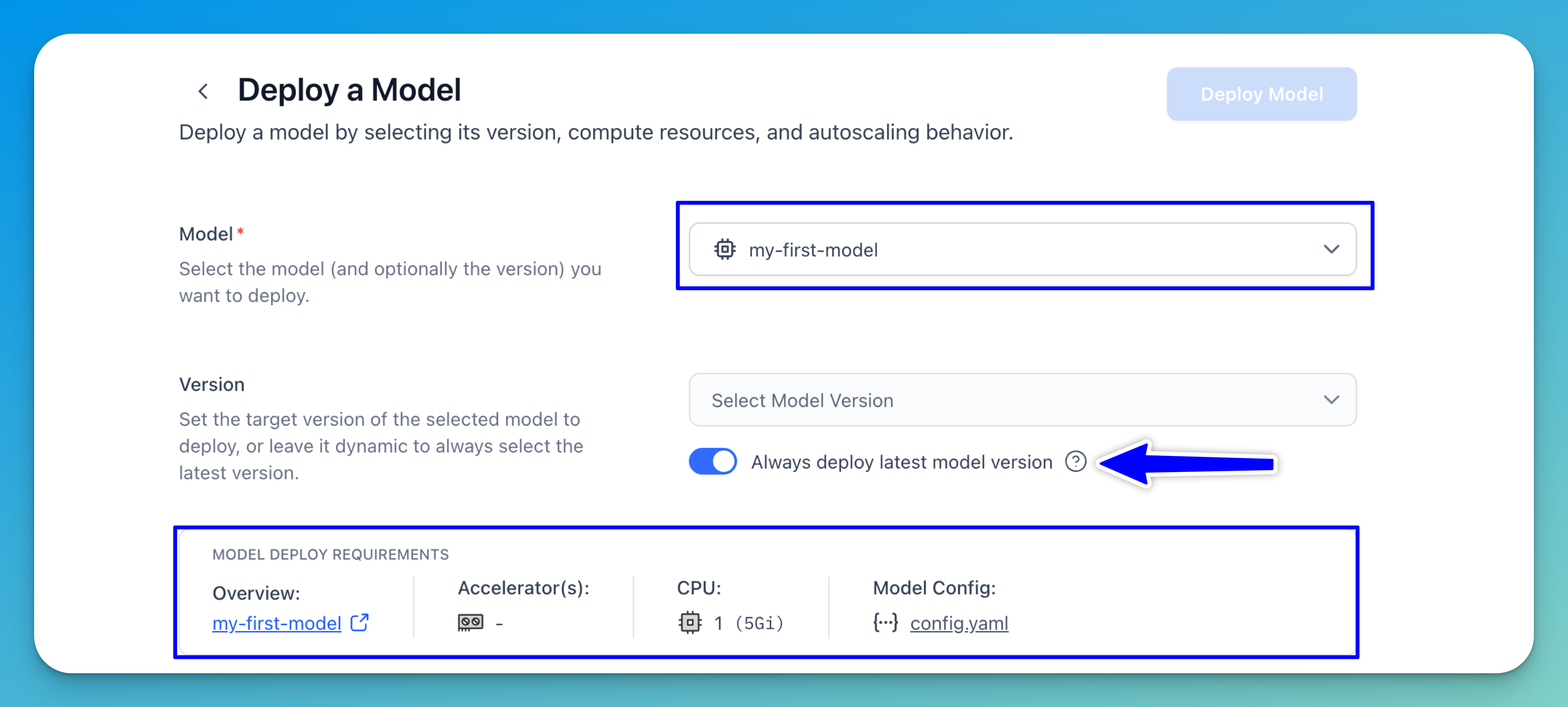Click the curly braces config icon

tap(885, 622)
